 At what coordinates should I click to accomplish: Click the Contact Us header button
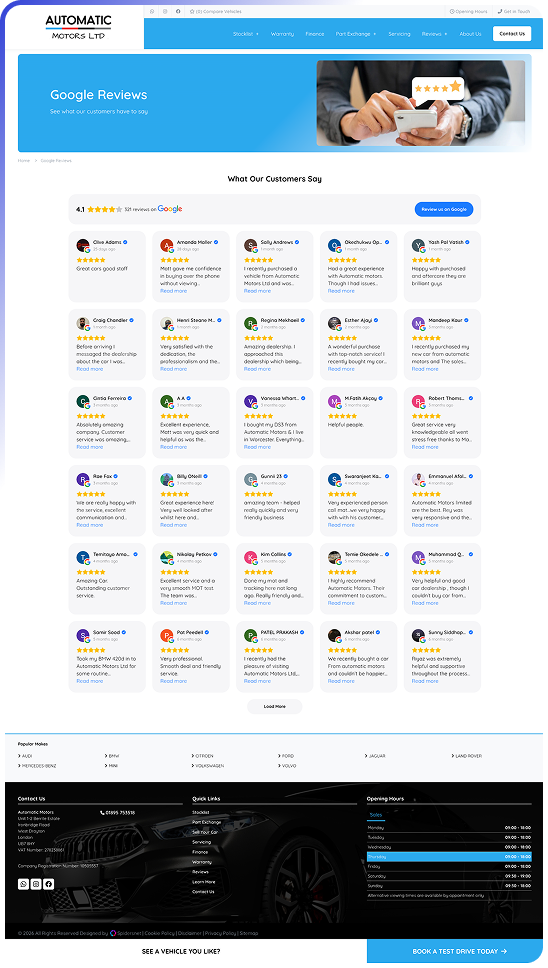point(512,34)
